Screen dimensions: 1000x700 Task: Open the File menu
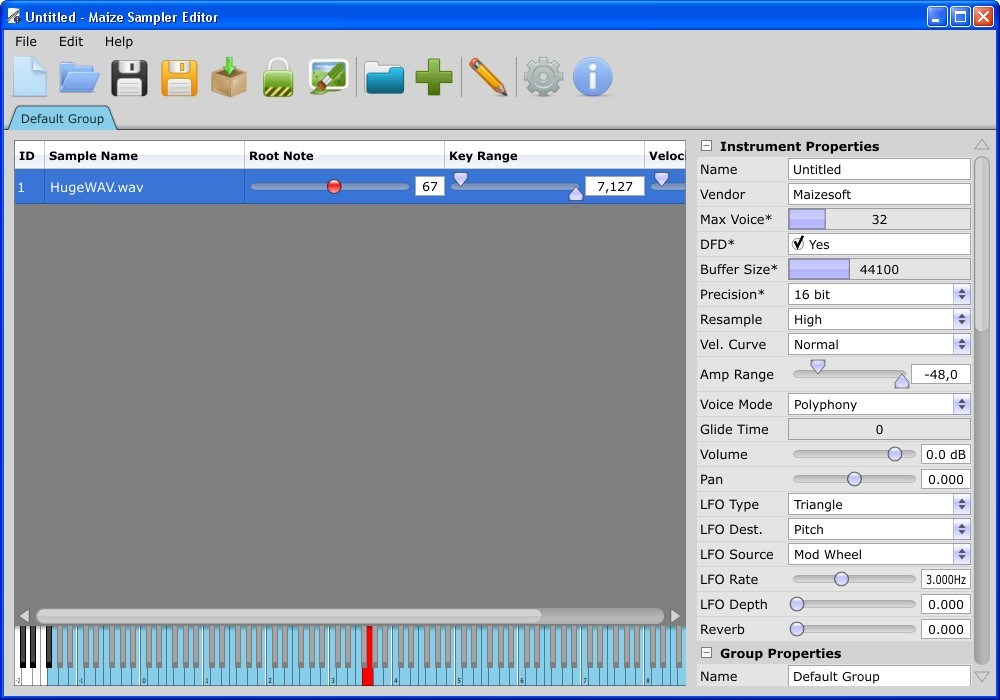(x=25, y=41)
